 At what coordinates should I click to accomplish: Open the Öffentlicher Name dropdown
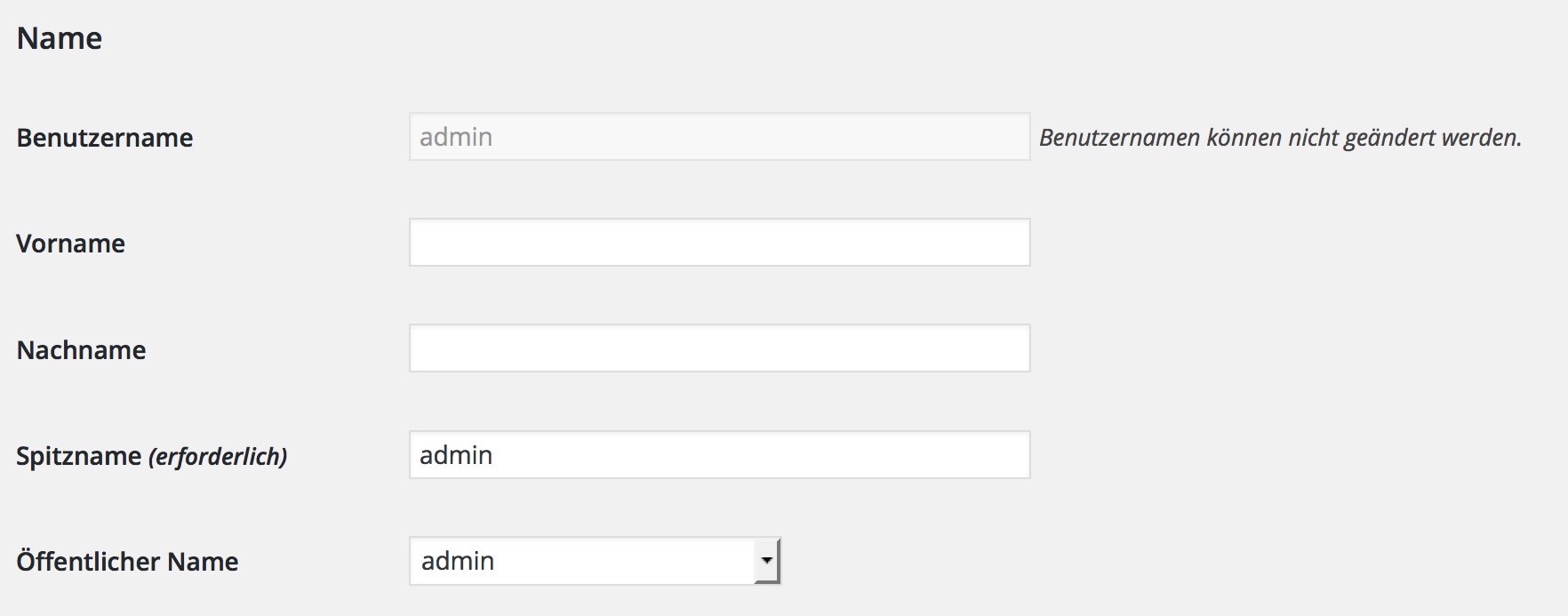click(x=594, y=561)
